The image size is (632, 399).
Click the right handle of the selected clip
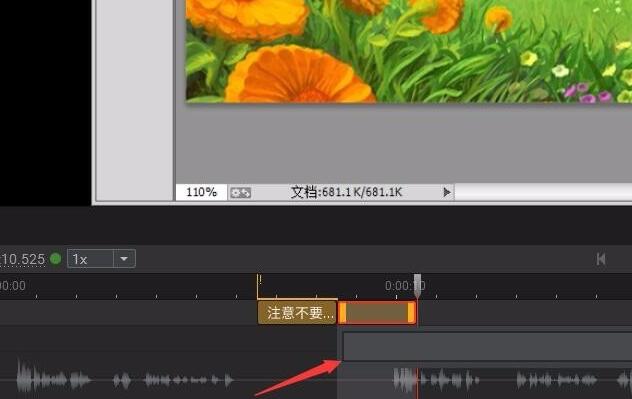coord(411,313)
